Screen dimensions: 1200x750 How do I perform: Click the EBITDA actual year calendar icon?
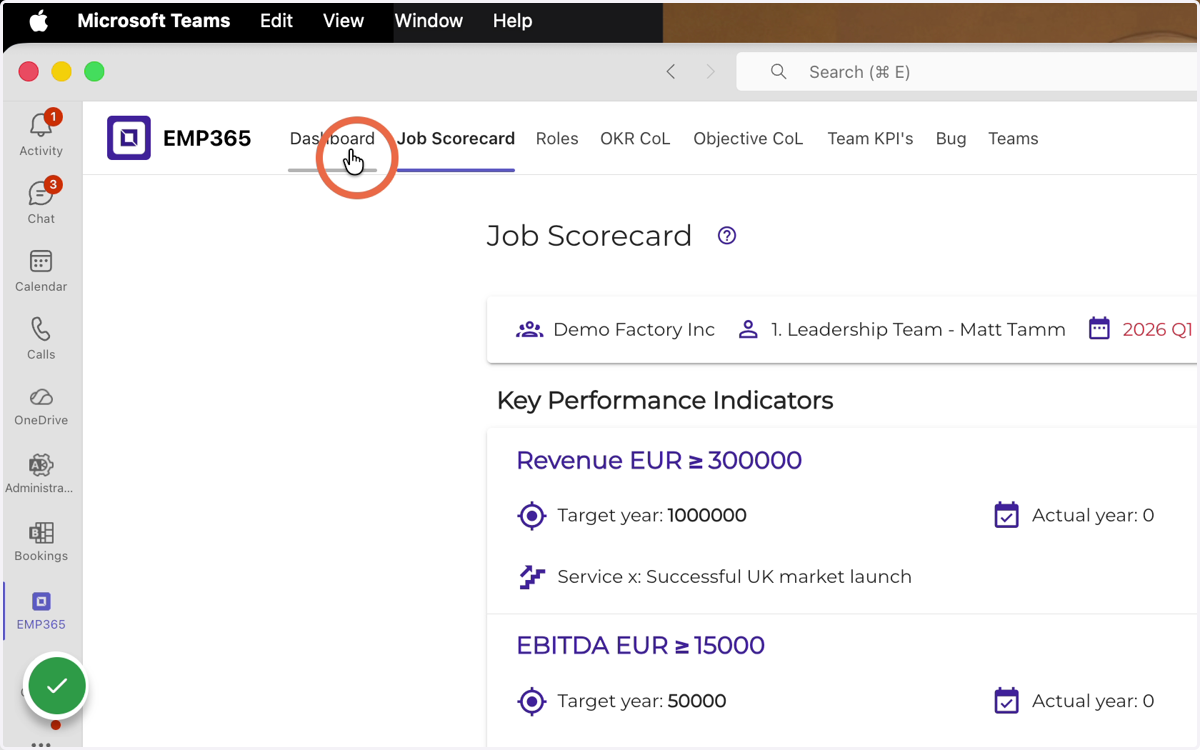1007,700
